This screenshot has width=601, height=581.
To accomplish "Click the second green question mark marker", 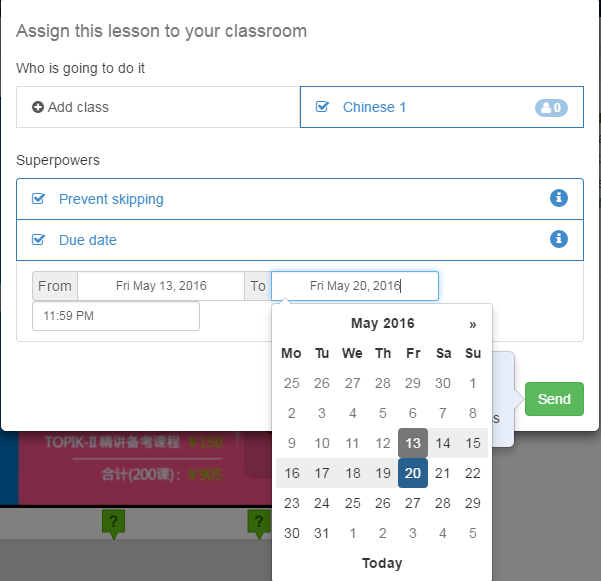I will tap(259, 522).
